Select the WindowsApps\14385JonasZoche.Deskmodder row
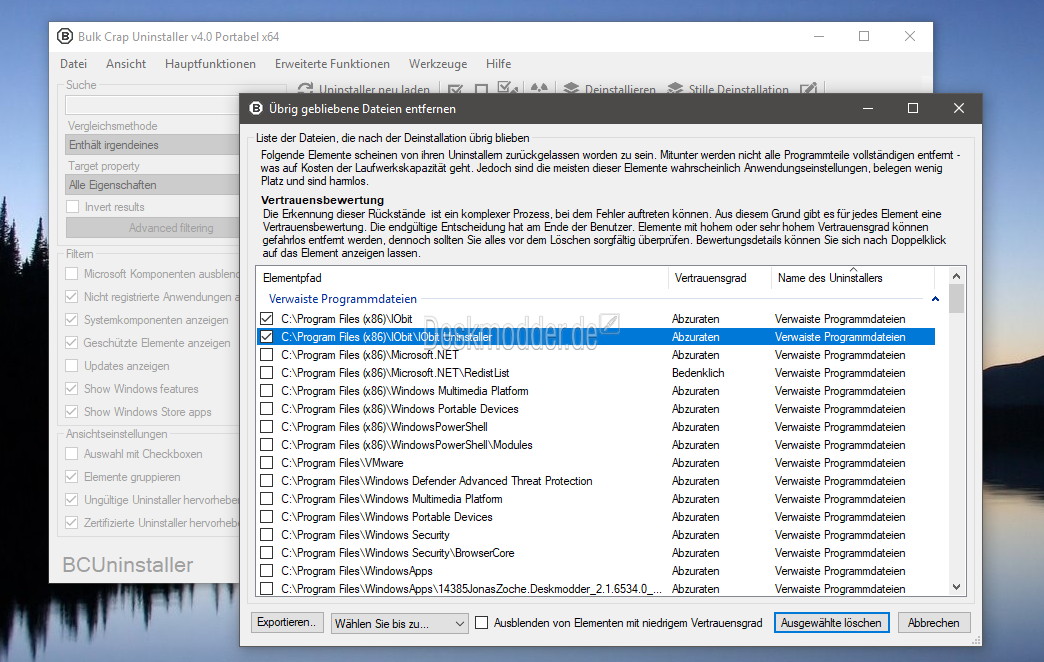This screenshot has height=662, width=1044. [596, 588]
